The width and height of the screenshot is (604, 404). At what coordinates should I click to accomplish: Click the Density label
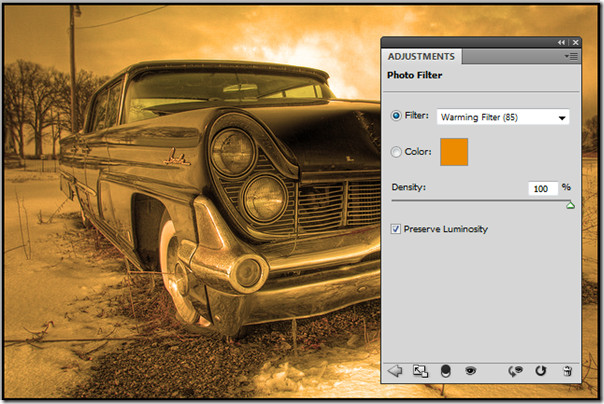(x=409, y=187)
